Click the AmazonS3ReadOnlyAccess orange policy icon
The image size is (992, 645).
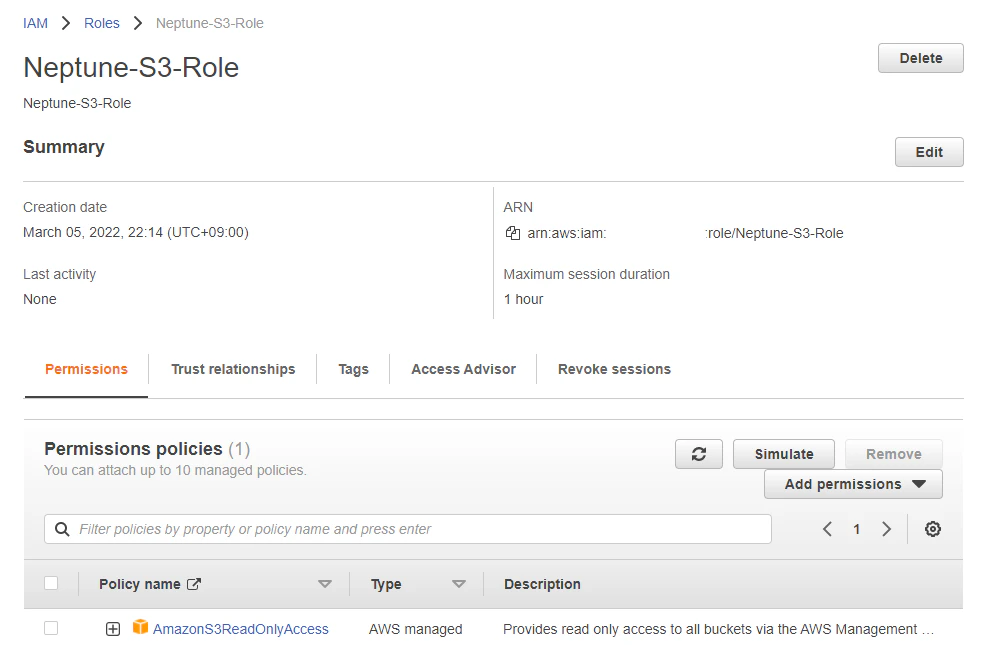coord(140,627)
